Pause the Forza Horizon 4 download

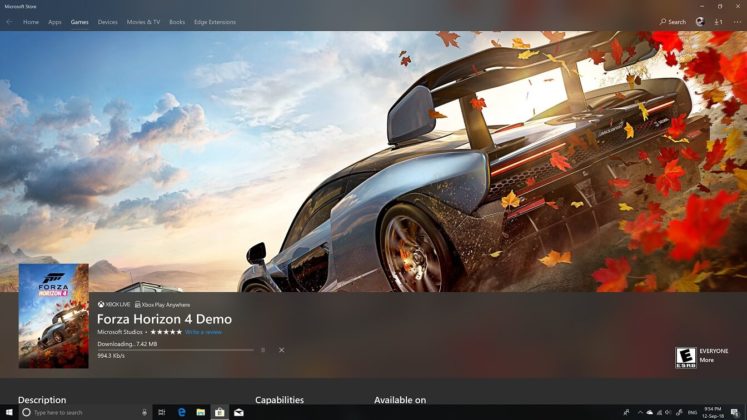coord(263,350)
